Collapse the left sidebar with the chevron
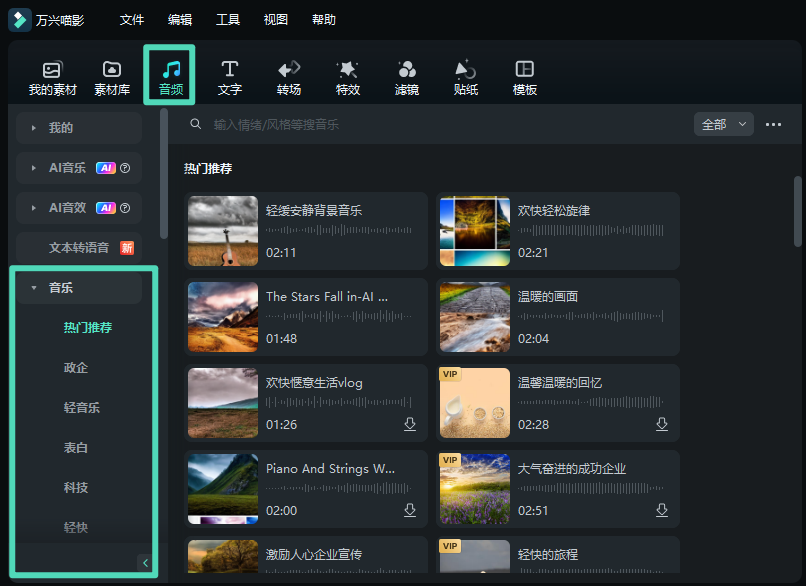 145,562
